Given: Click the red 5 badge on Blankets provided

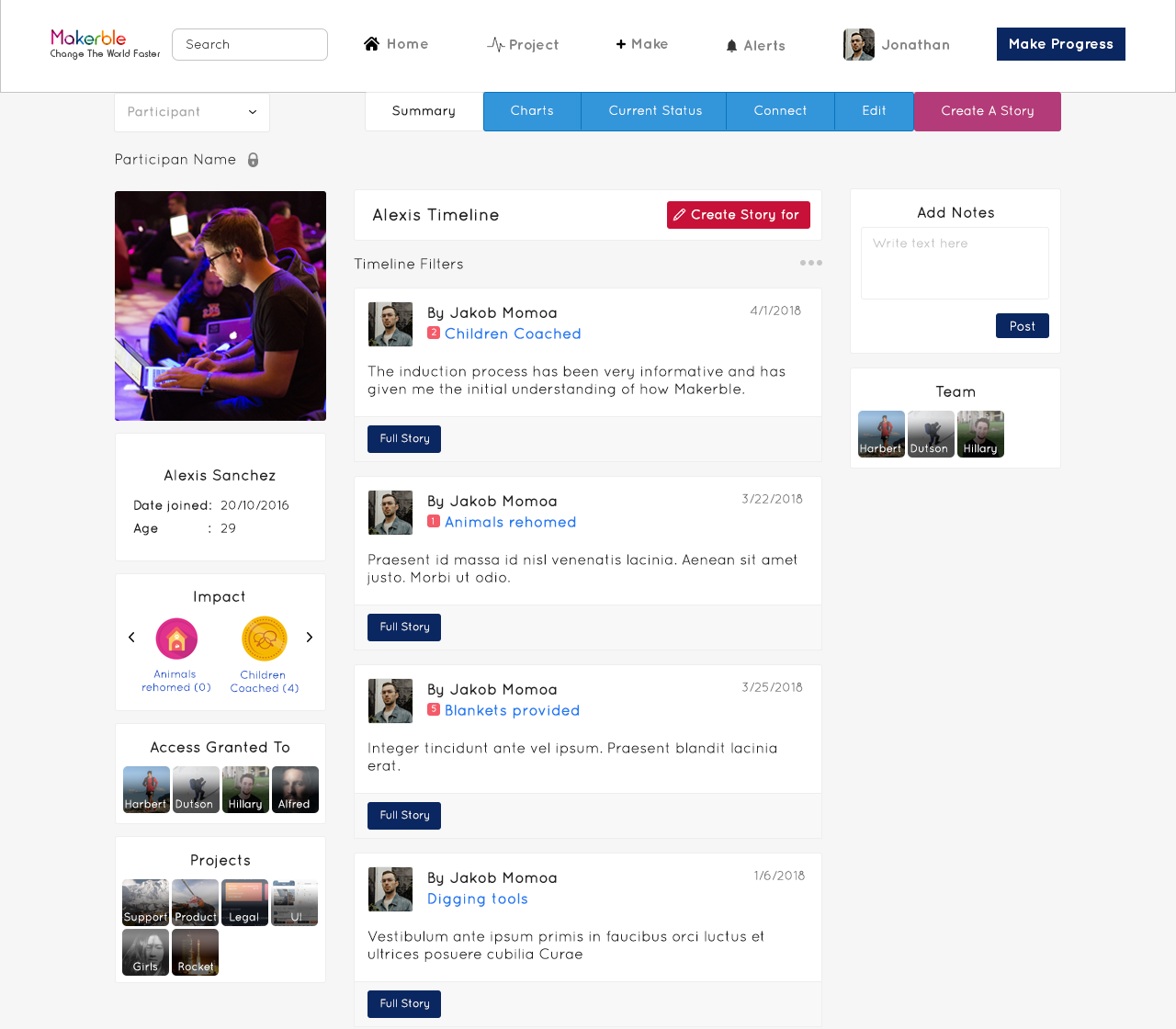Looking at the screenshot, I should (x=434, y=709).
